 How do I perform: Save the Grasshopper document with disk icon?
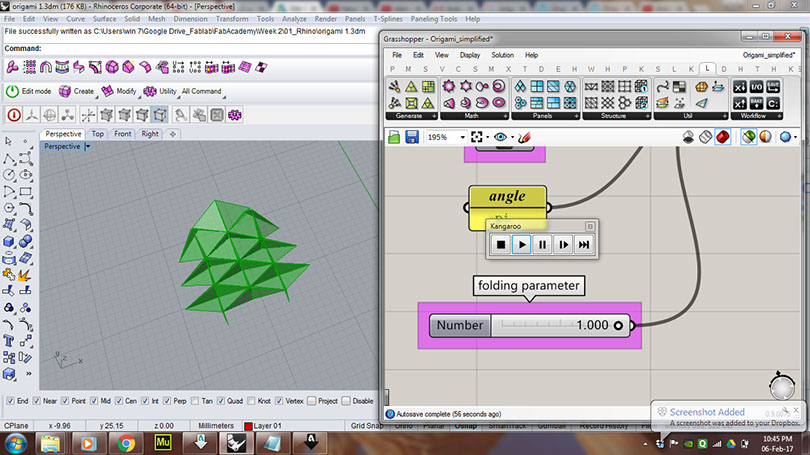tap(412, 137)
